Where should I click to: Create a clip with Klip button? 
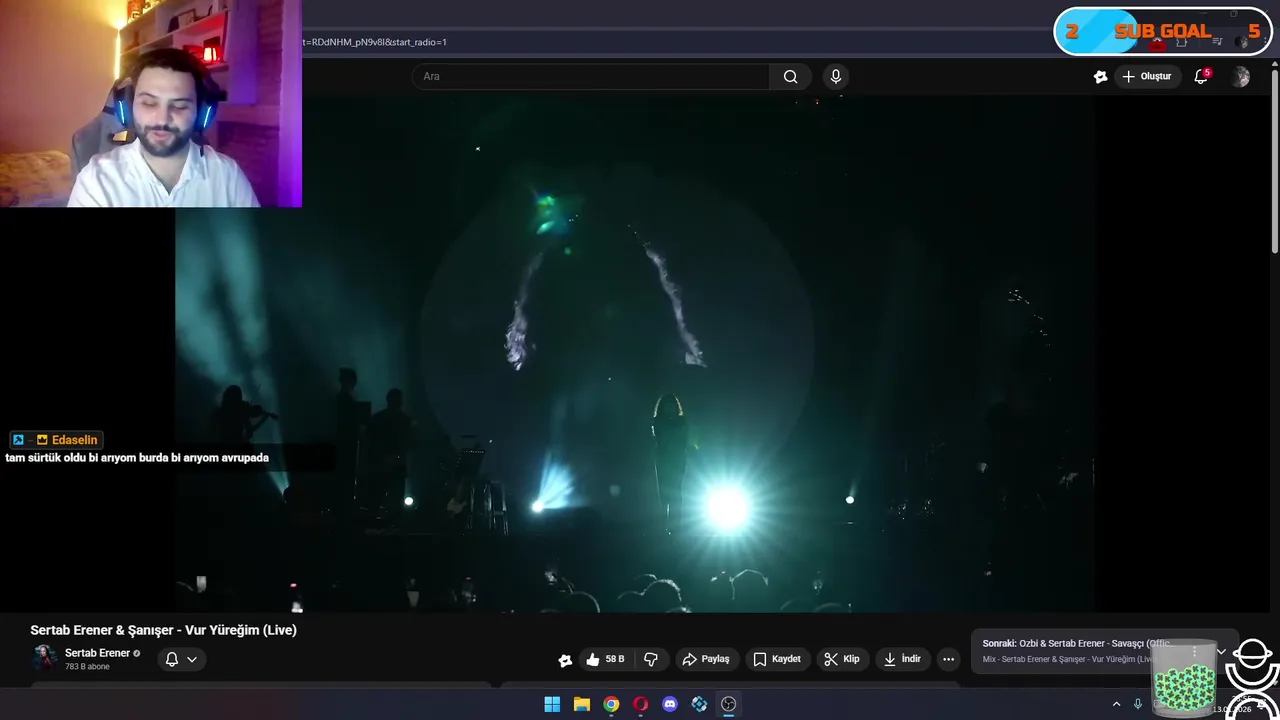[842, 659]
